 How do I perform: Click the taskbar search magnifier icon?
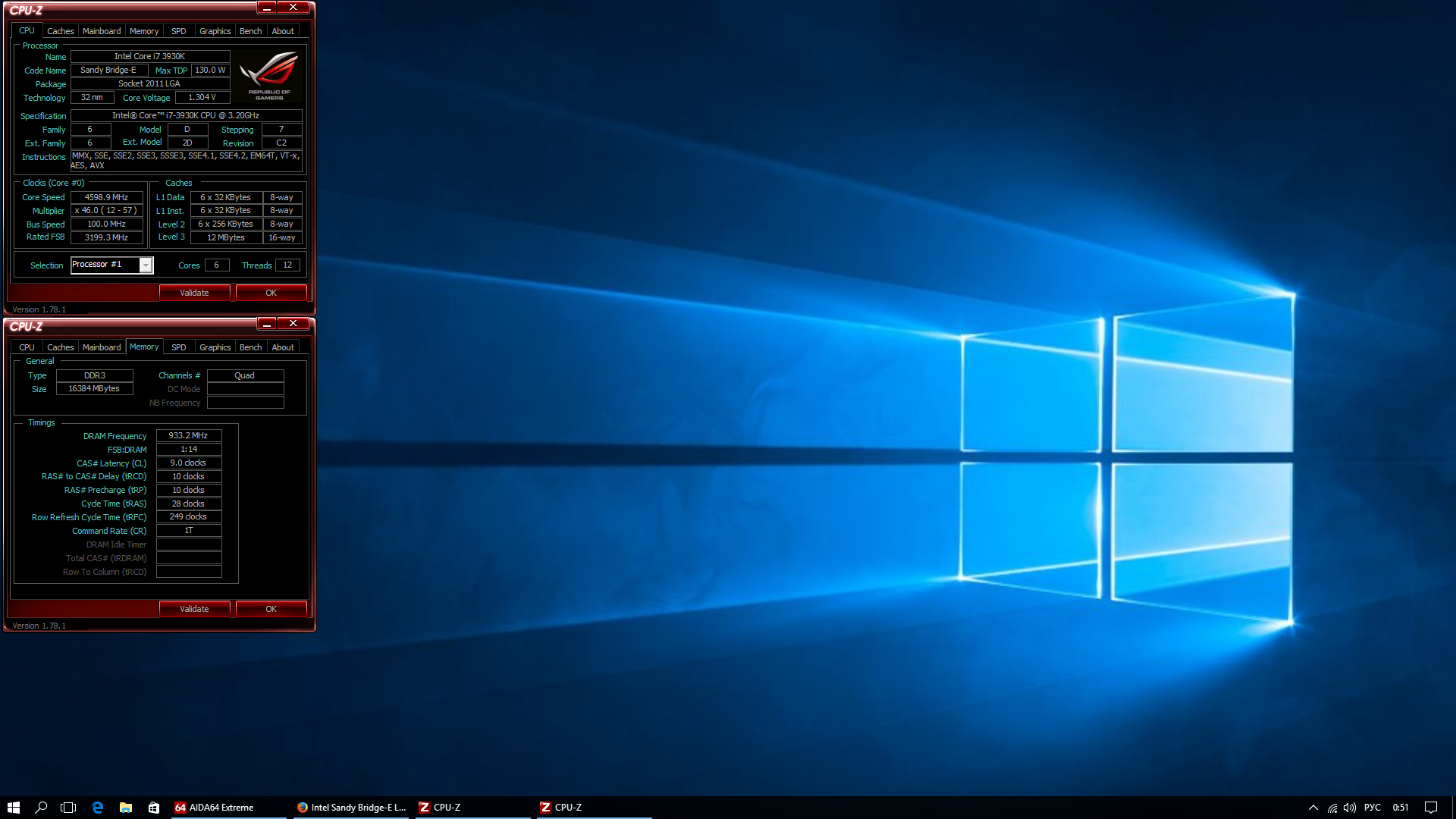point(41,808)
